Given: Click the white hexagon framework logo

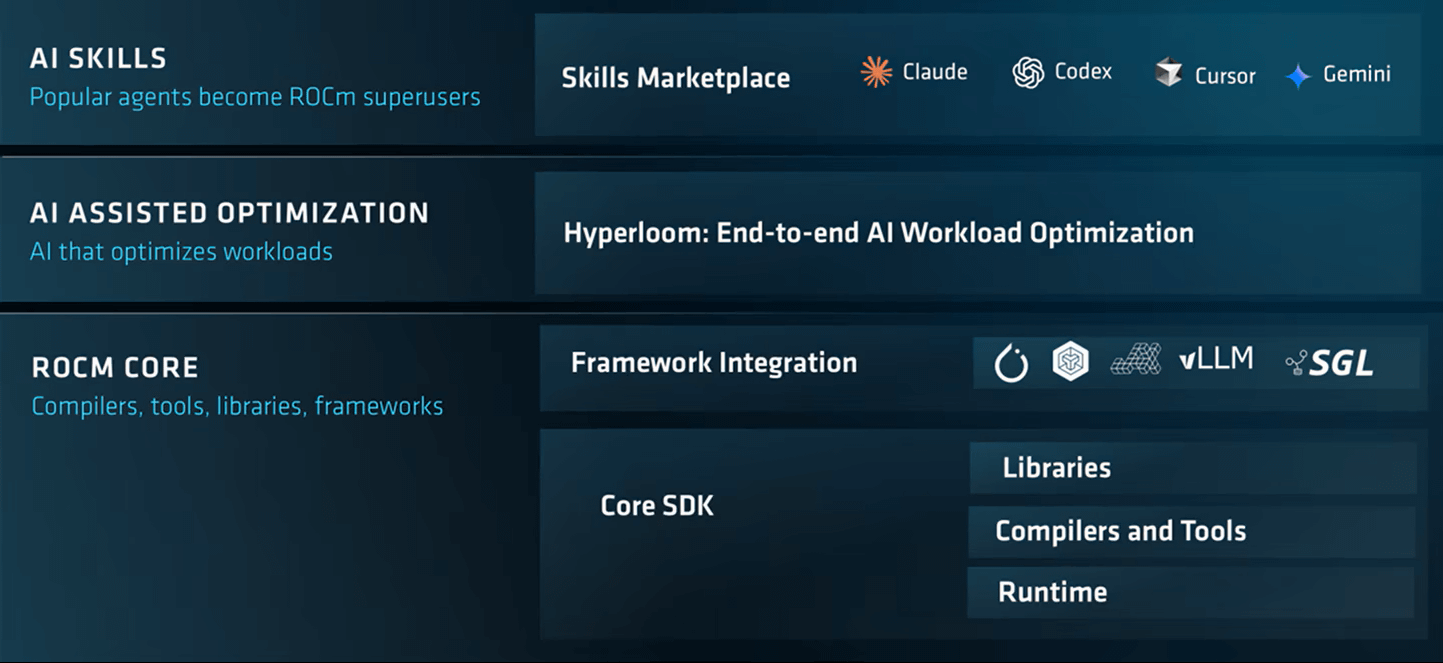Looking at the screenshot, I should [x=1071, y=361].
